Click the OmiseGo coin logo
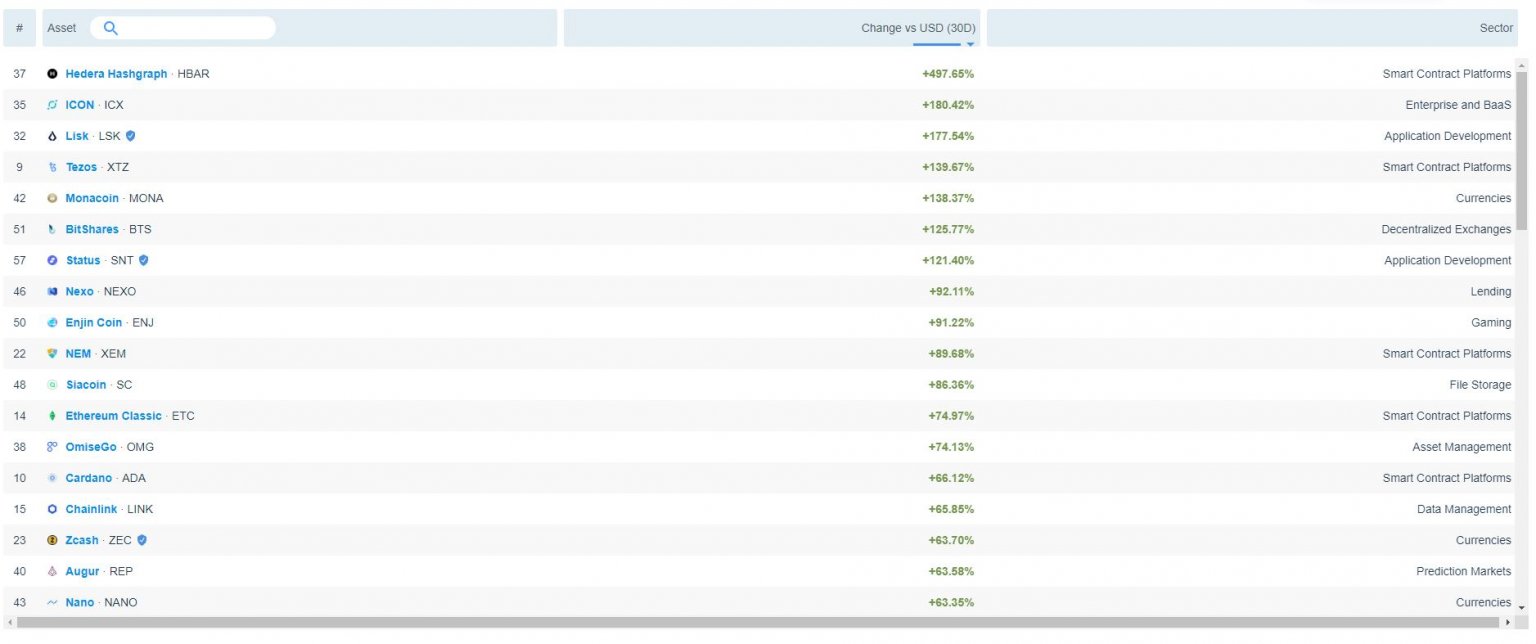This screenshot has height=644, width=1536. 53,446
